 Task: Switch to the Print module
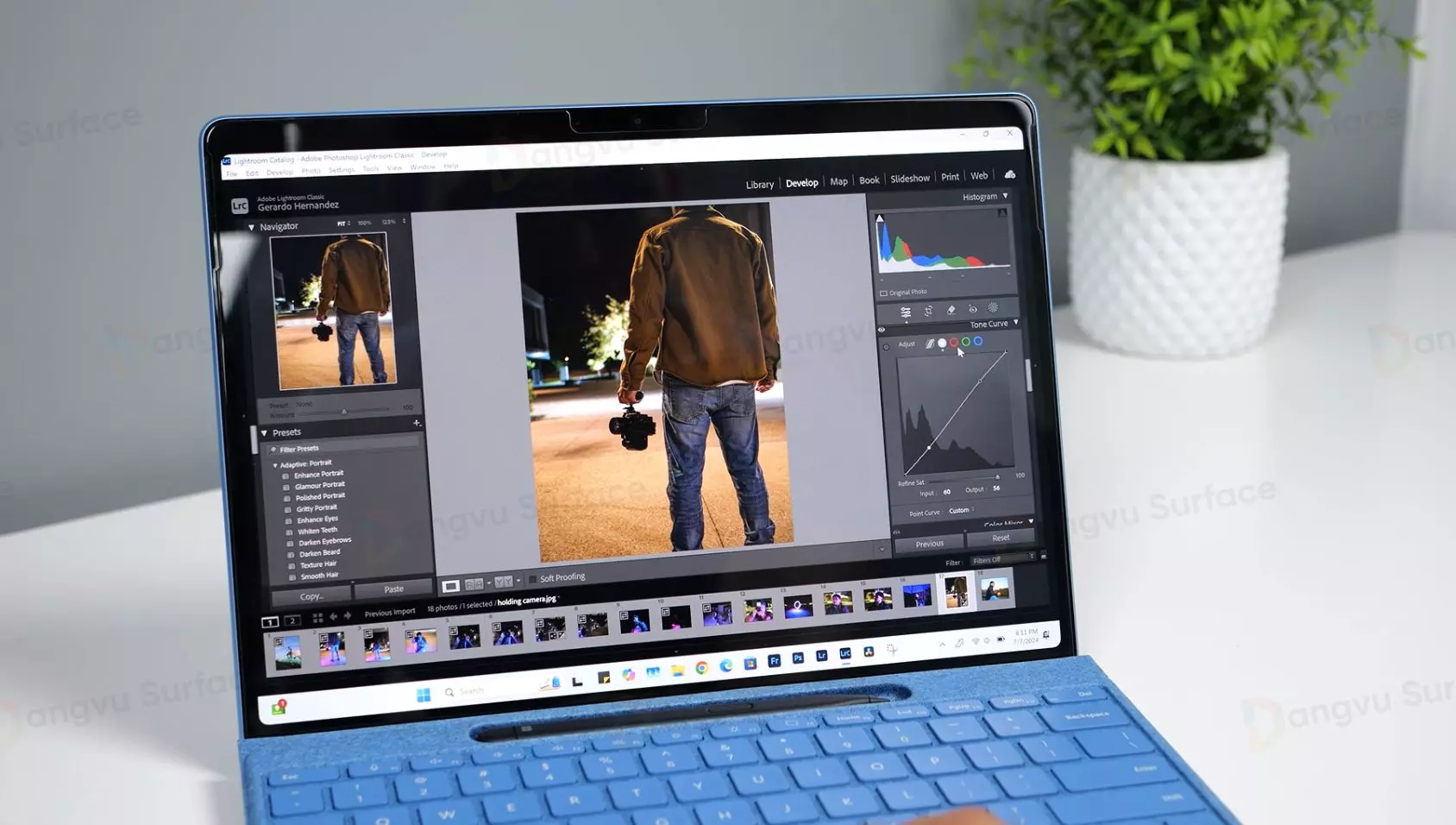[950, 177]
